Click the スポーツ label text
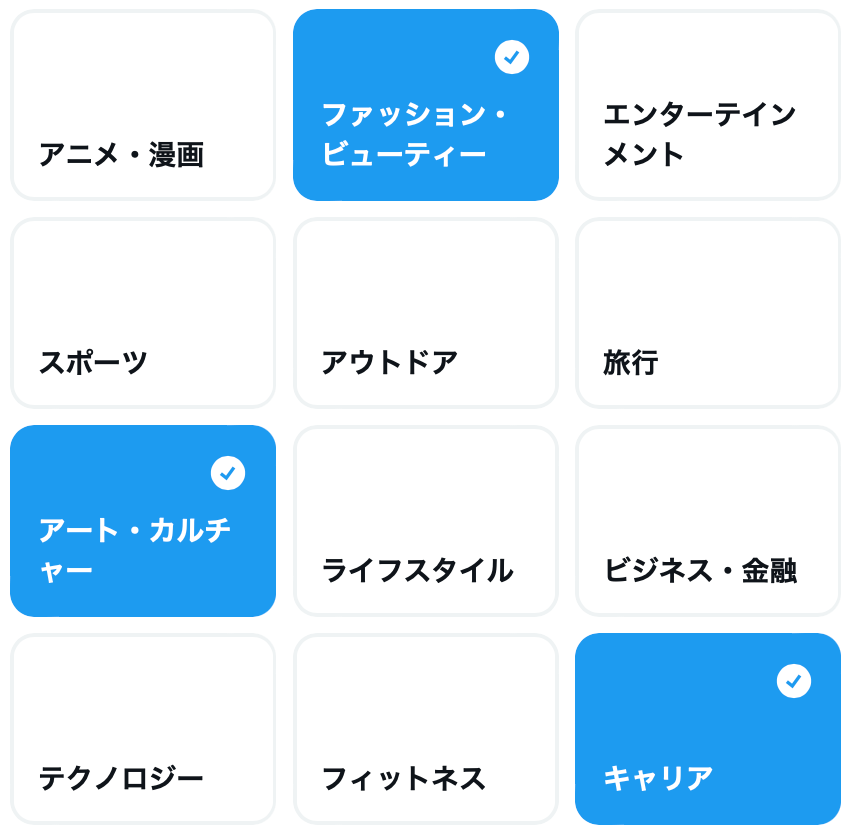Screen dimensions: 854x837 point(93,363)
